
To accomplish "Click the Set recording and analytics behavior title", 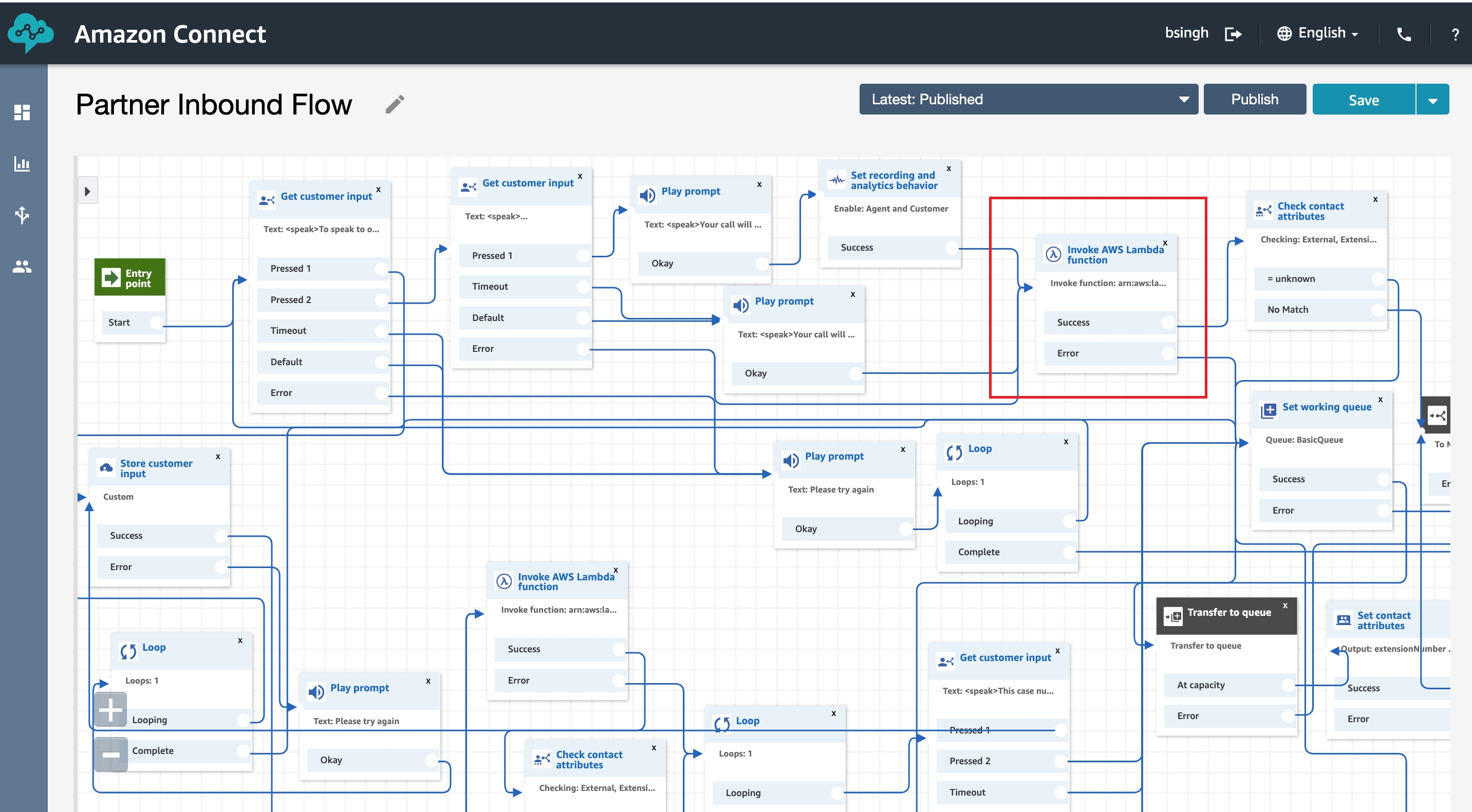I will pyautogui.click(x=893, y=180).
